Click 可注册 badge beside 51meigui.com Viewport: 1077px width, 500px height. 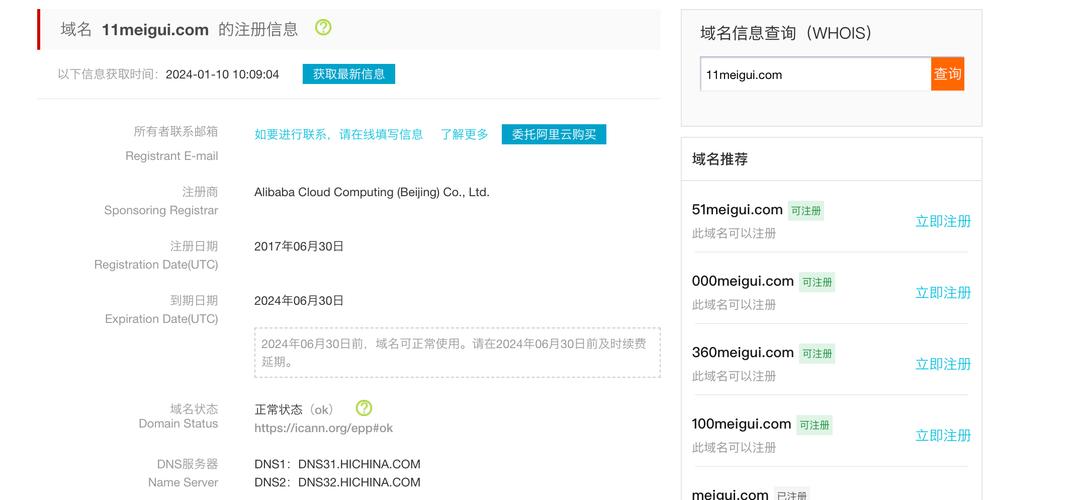pyautogui.click(x=805, y=211)
